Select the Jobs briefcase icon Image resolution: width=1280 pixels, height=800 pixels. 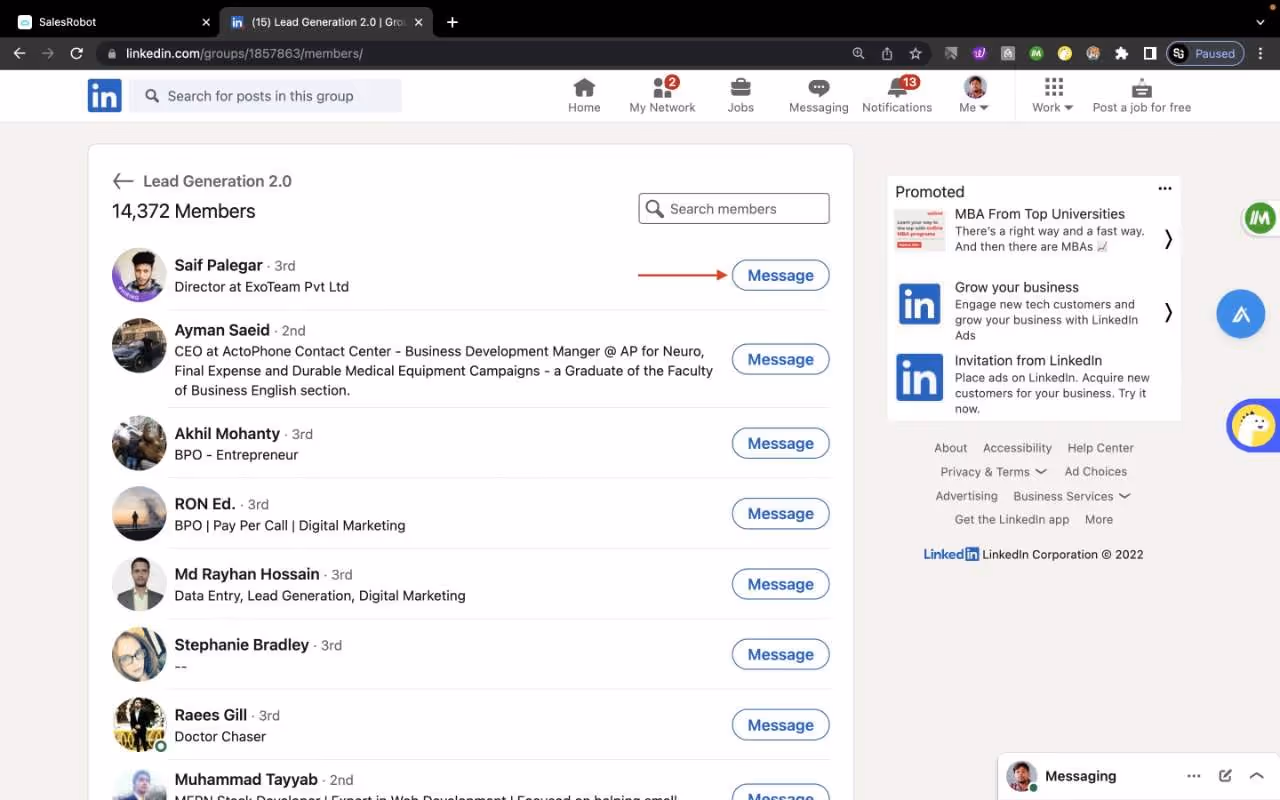click(740, 89)
